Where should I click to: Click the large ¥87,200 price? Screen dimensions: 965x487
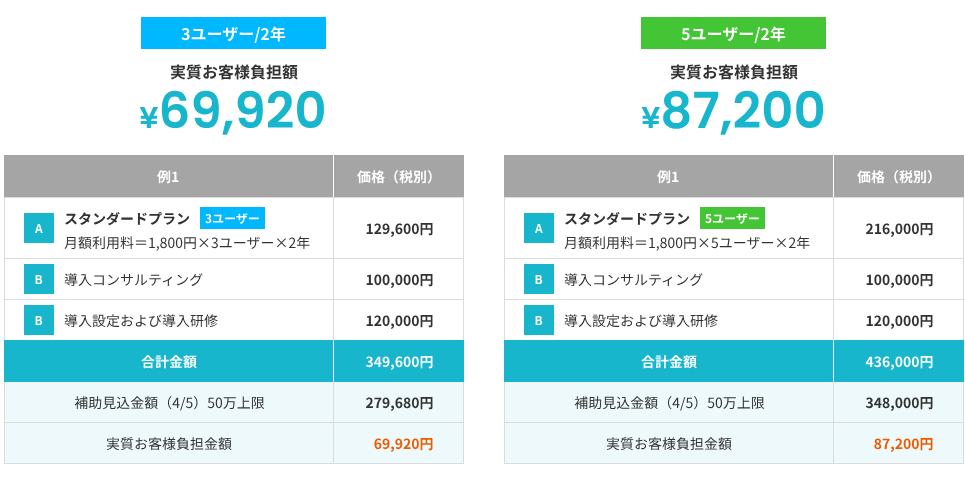point(733,110)
